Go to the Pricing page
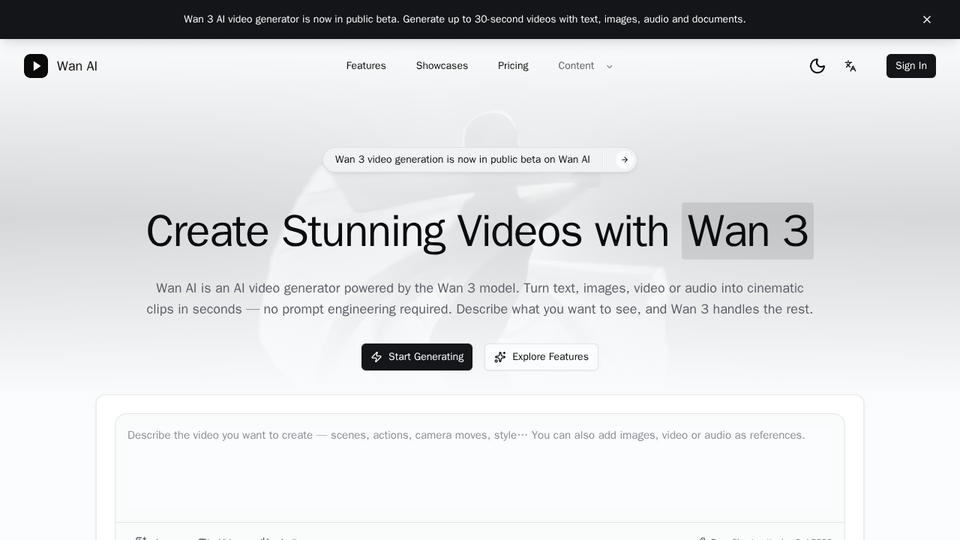960x540 pixels. point(513,66)
